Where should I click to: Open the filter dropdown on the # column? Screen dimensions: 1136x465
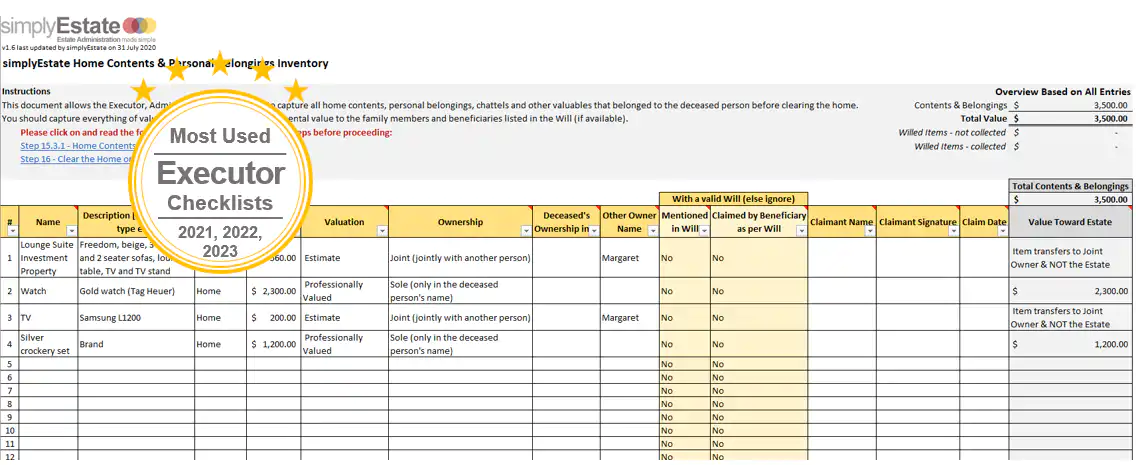pyautogui.click(x=12, y=231)
